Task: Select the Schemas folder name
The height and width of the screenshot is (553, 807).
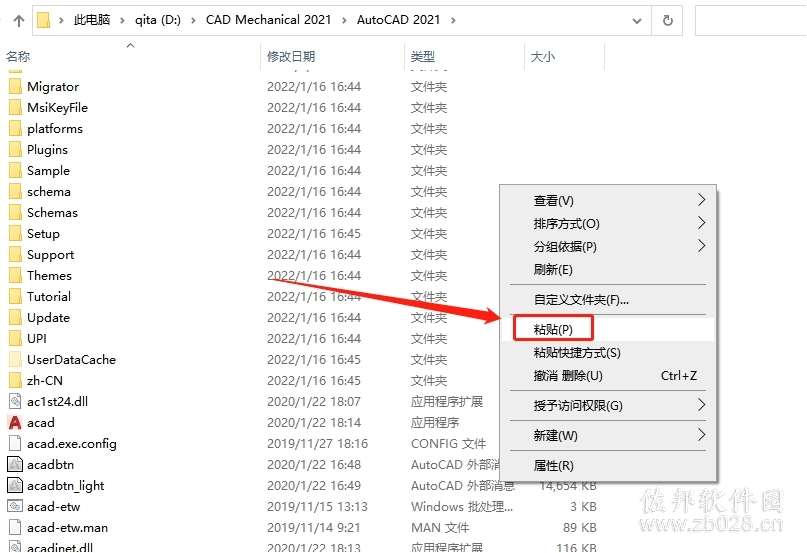Action: [52, 213]
